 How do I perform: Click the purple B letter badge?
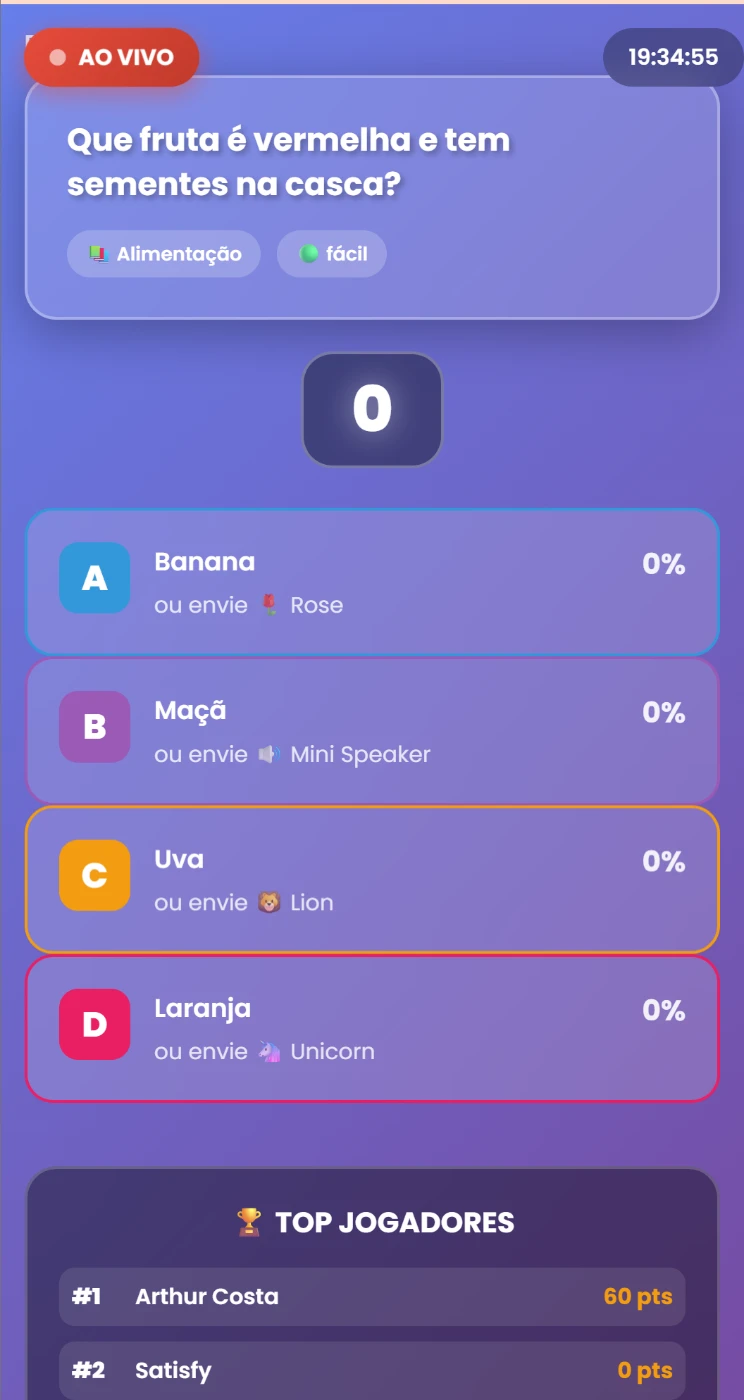click(x=95, y=727)
